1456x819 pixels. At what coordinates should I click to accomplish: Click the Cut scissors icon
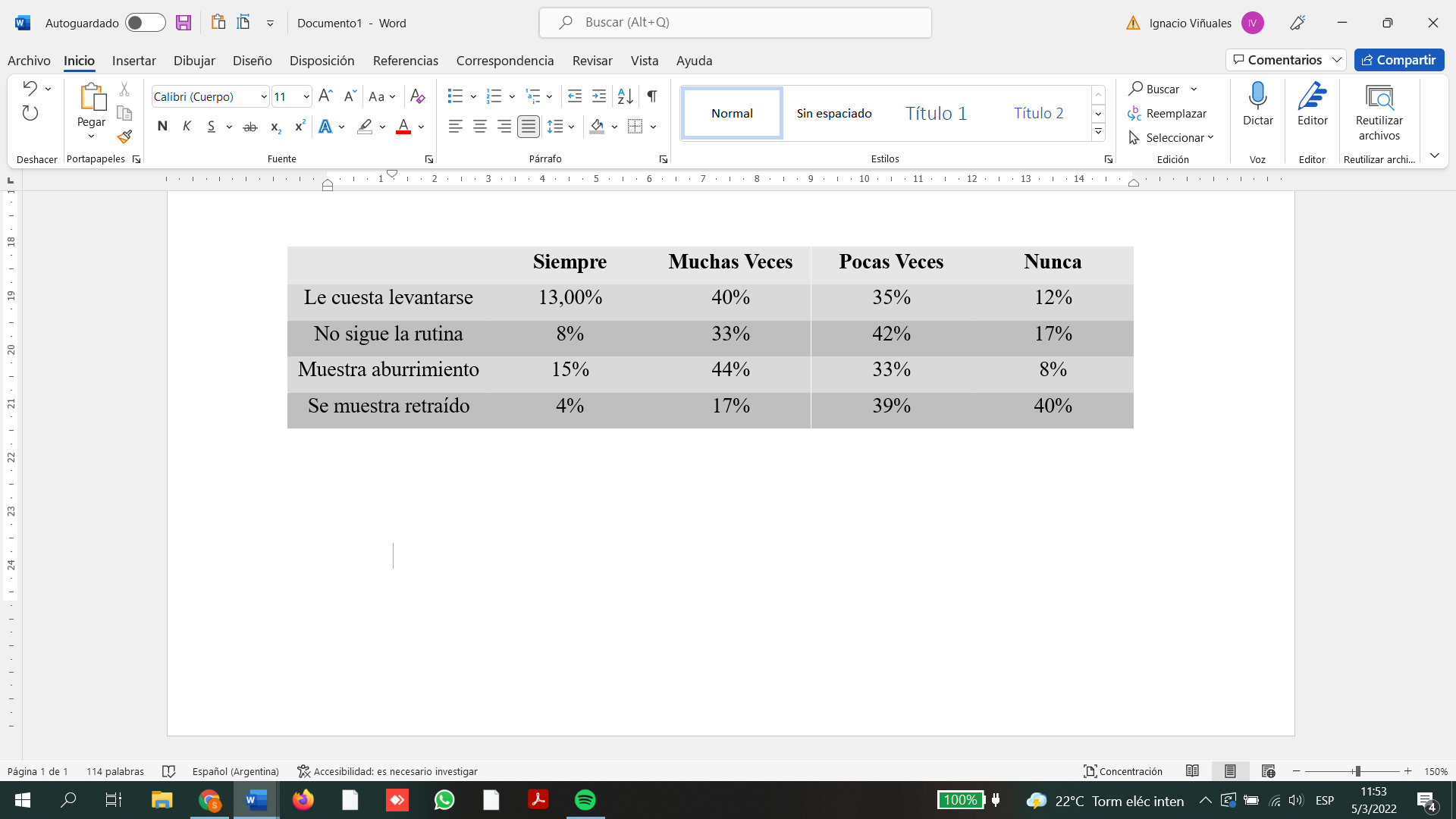[124, 89]
